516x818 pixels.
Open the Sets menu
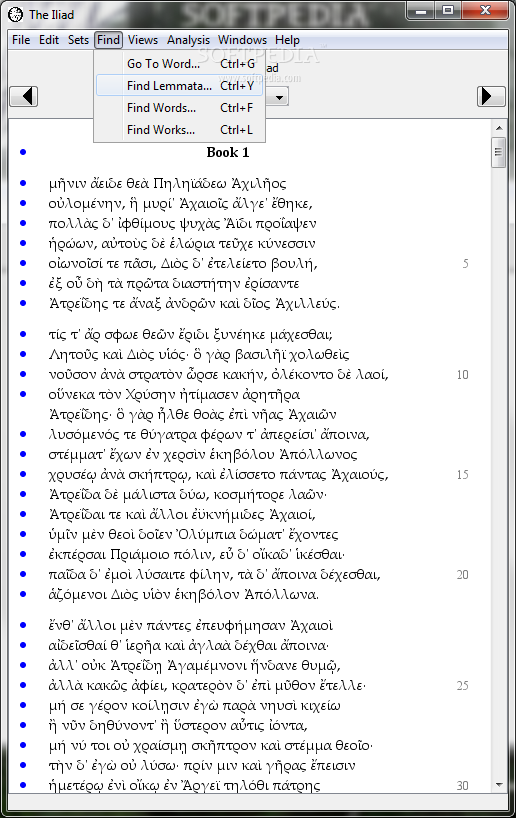click(78, 40)
